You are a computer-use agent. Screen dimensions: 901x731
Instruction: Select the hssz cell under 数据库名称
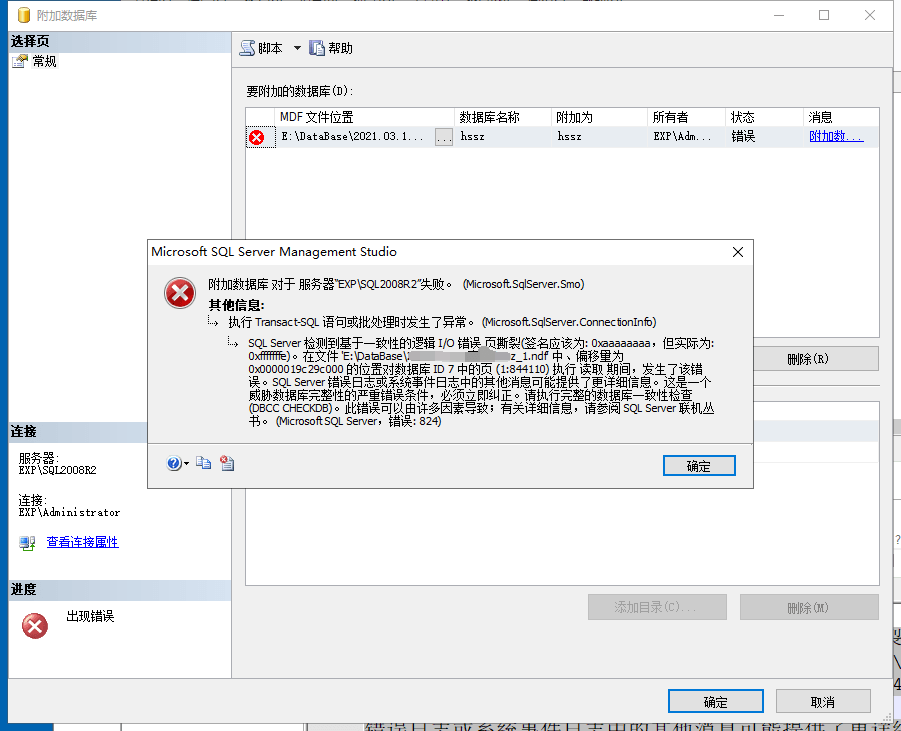[x=503, y=137]
